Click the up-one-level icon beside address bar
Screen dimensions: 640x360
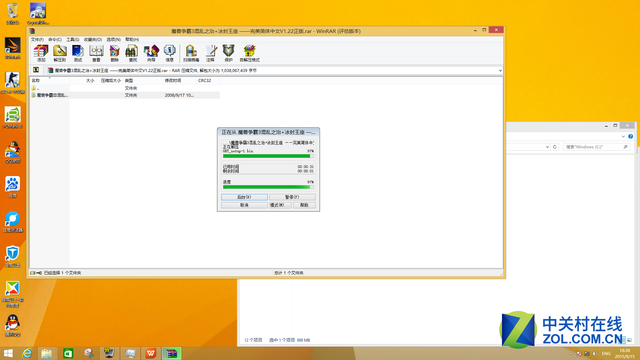(36, 70)
